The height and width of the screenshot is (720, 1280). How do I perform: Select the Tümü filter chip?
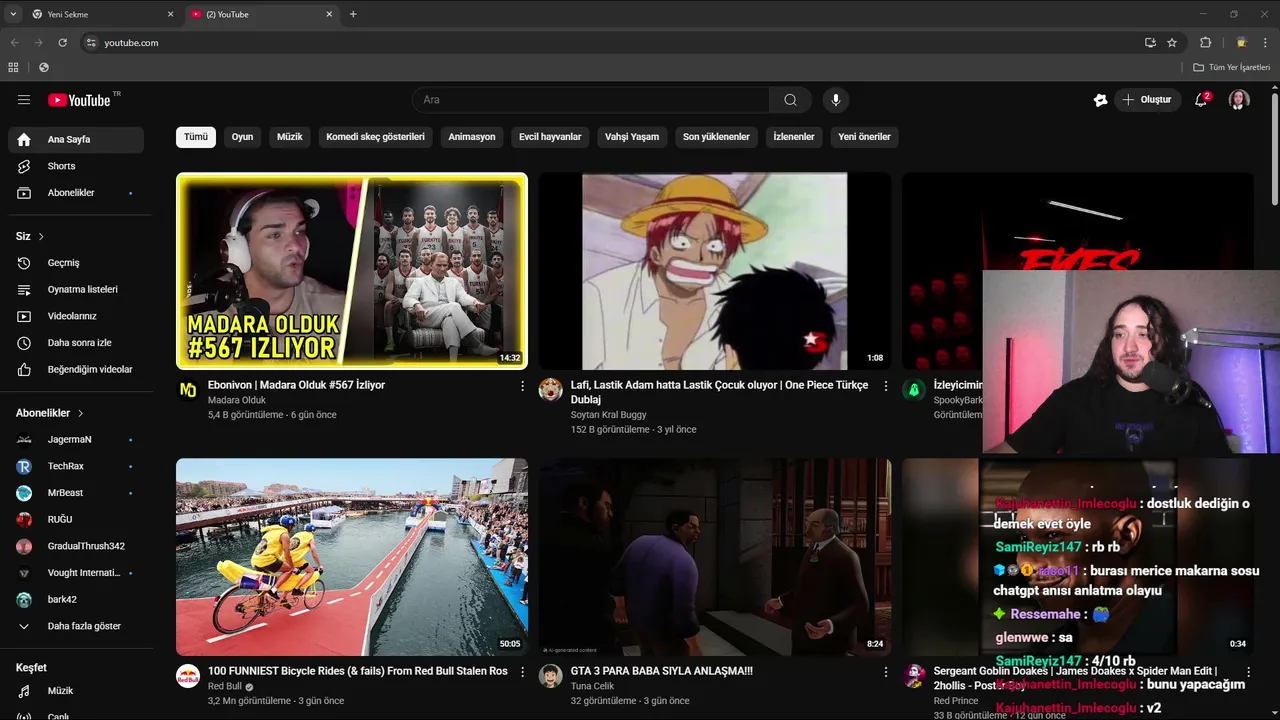point(196,137)
